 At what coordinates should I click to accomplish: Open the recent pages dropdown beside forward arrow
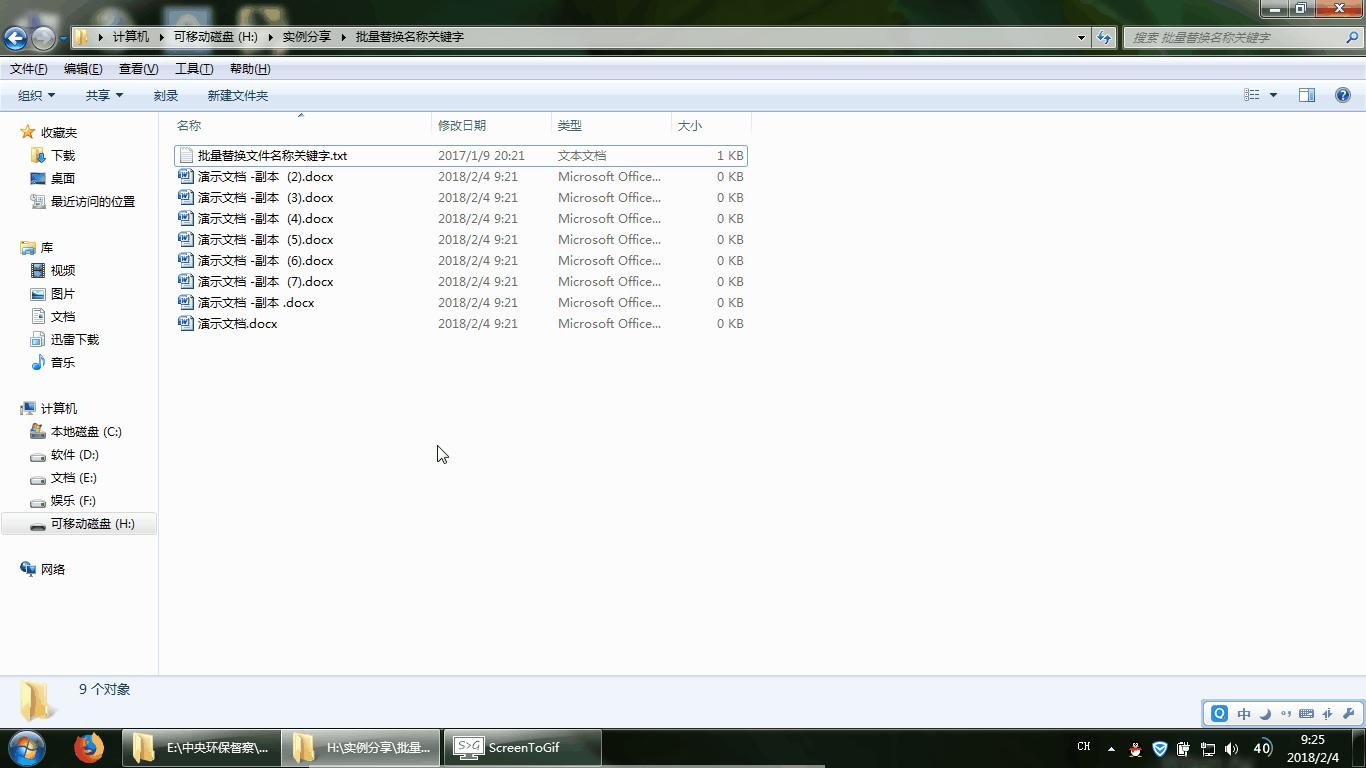click(63, 38)
